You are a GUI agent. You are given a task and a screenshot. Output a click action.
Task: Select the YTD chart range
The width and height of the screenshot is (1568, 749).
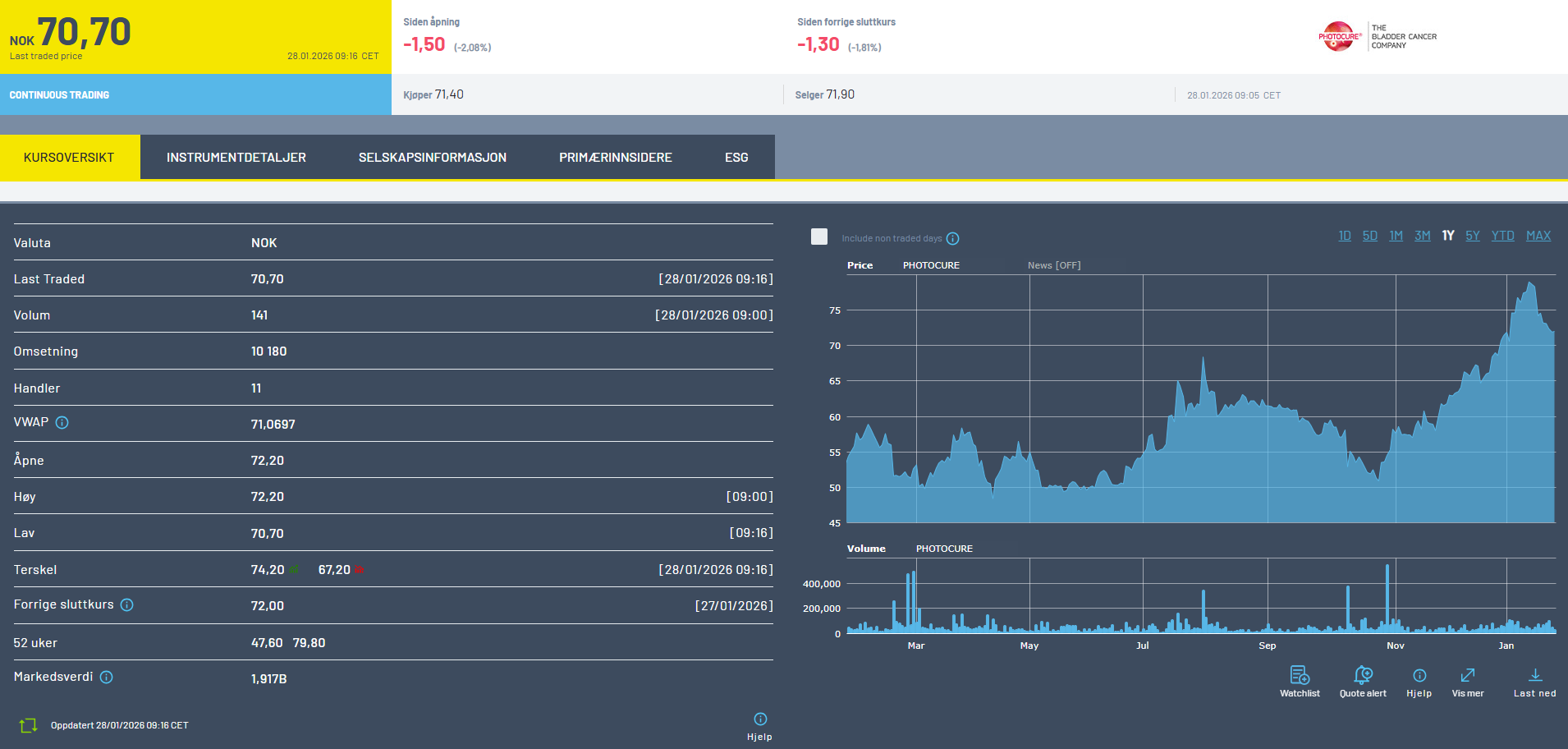(x=1502, y=236)
